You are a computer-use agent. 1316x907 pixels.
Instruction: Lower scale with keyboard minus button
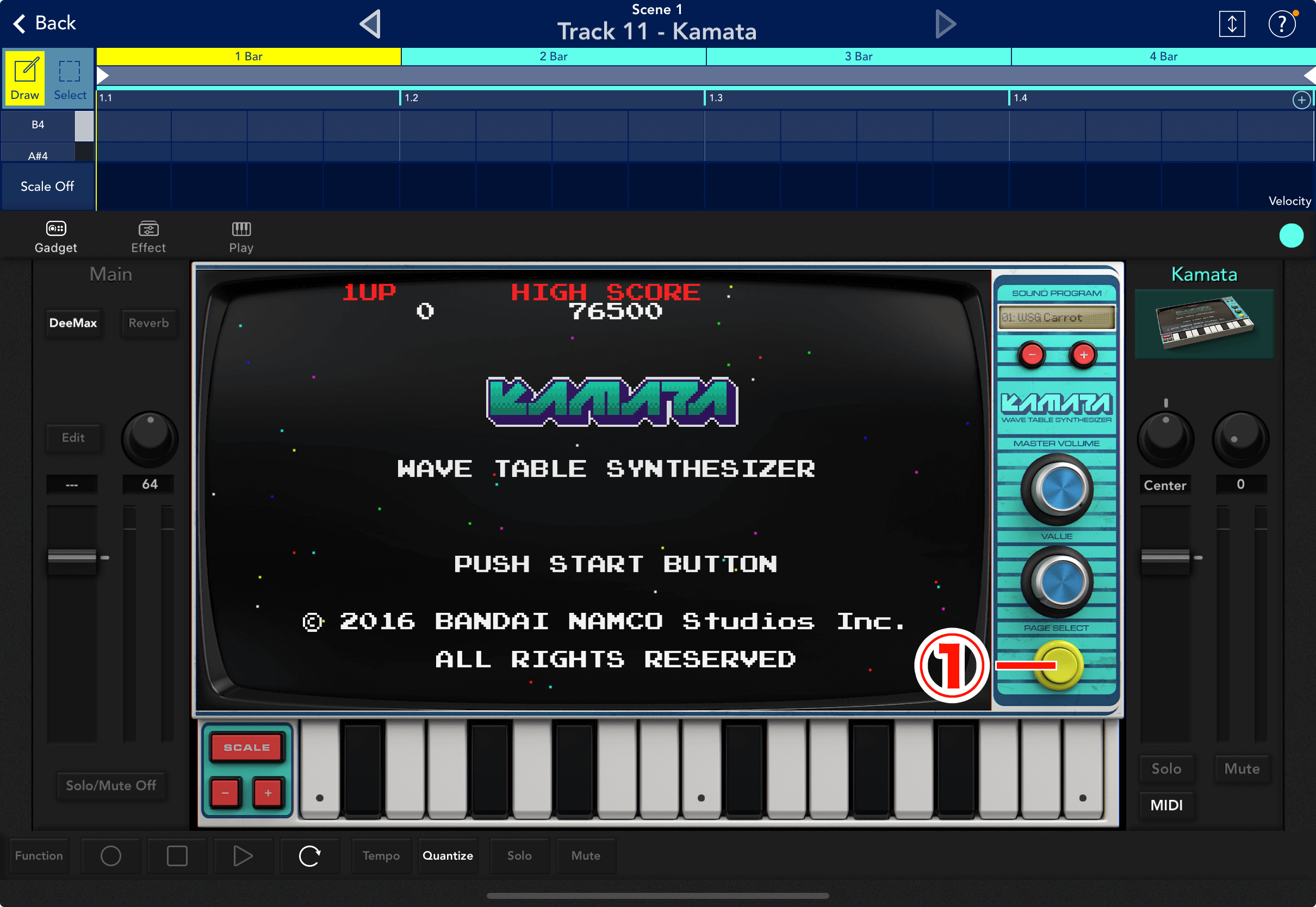coord(226,793)
